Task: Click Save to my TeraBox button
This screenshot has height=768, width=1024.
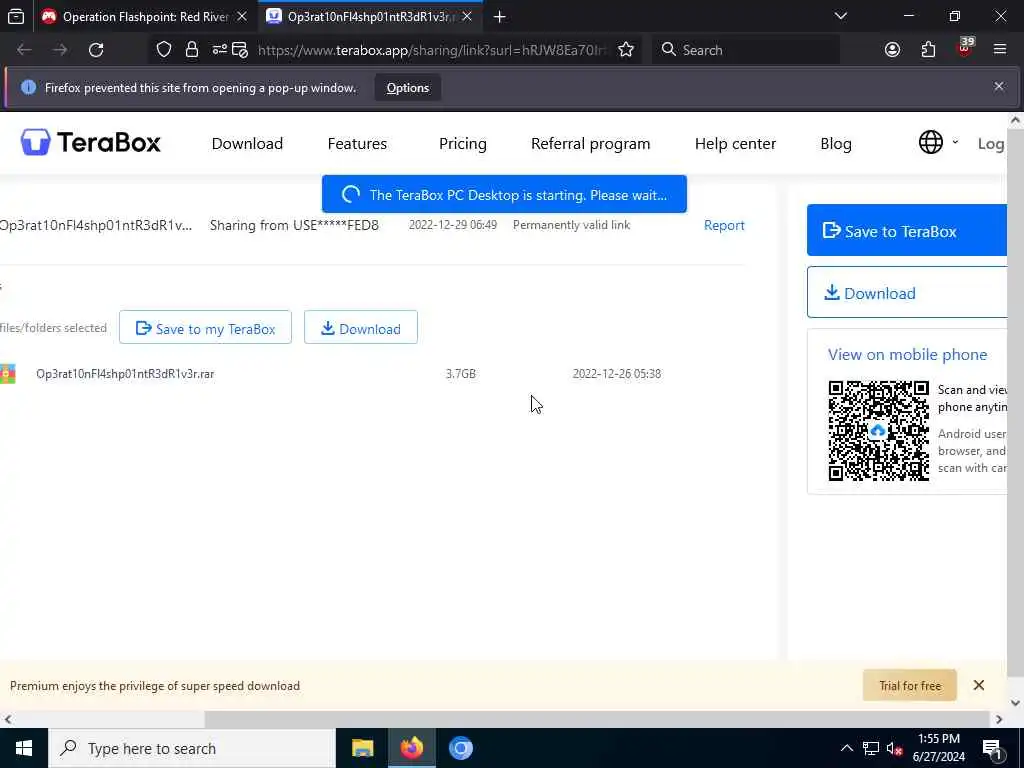Action: click(205, 327)
